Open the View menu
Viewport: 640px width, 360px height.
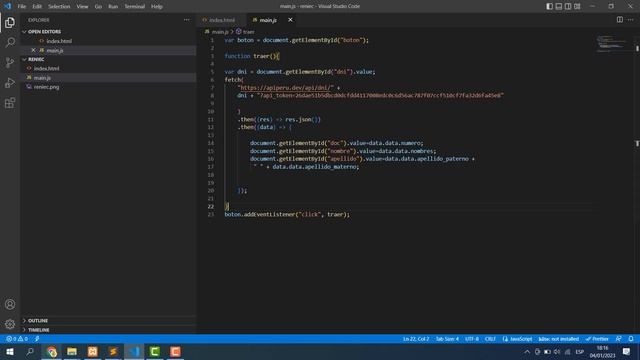point(82,7)
